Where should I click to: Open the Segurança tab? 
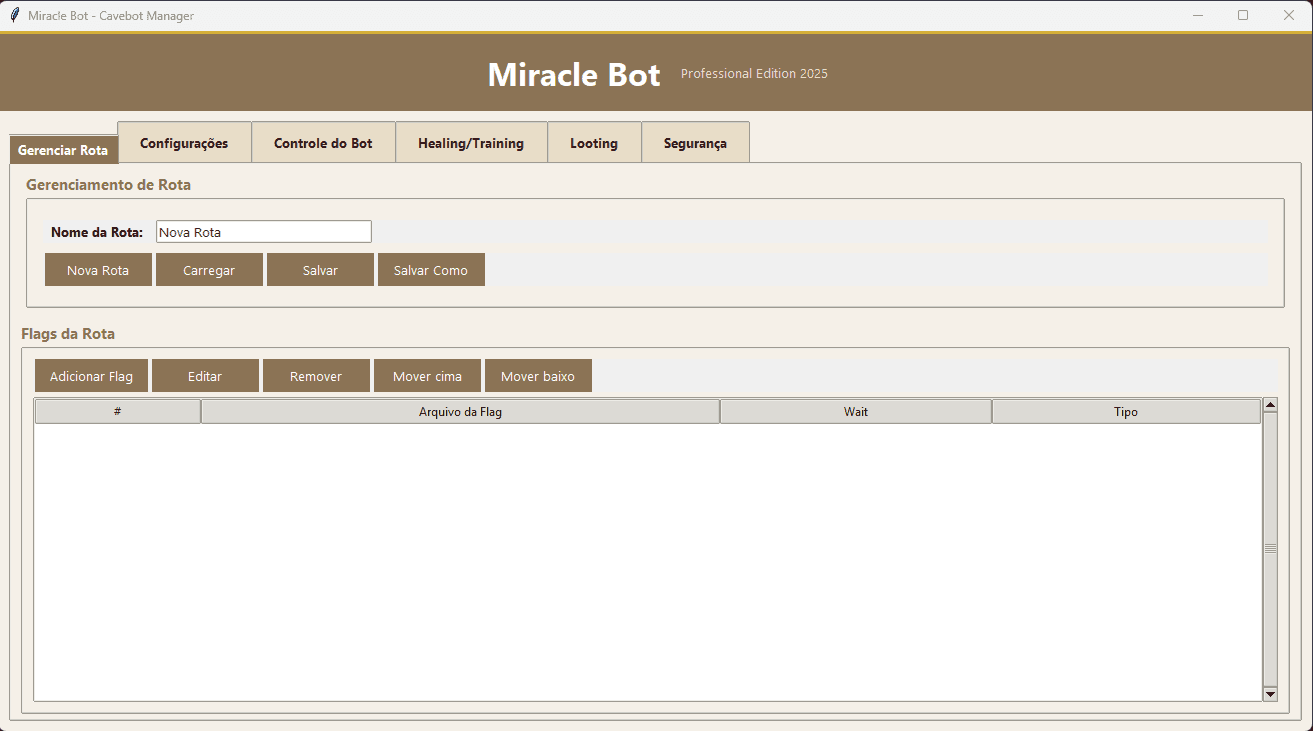pos(695,142)
